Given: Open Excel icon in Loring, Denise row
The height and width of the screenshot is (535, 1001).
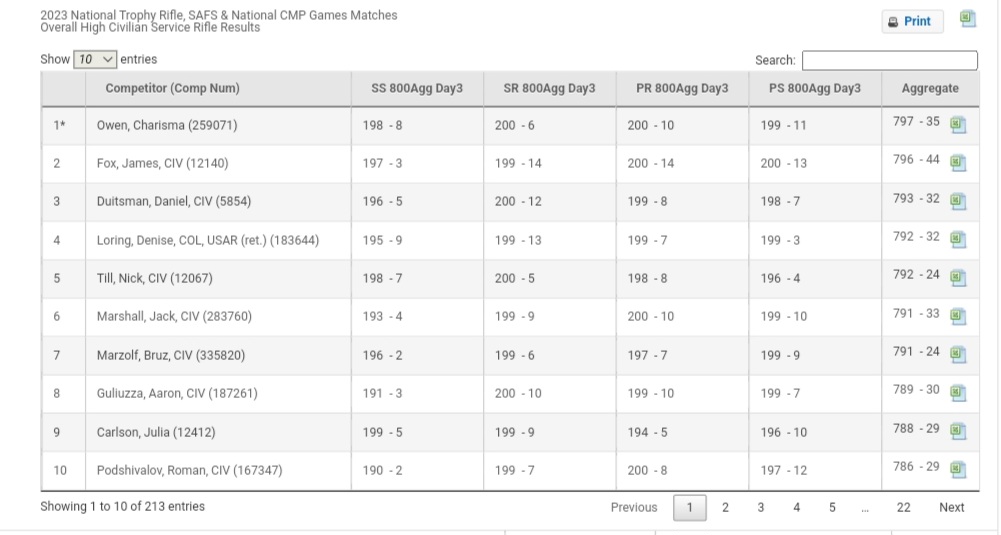Looking at the screenshot, I should [x=958, y=239].
